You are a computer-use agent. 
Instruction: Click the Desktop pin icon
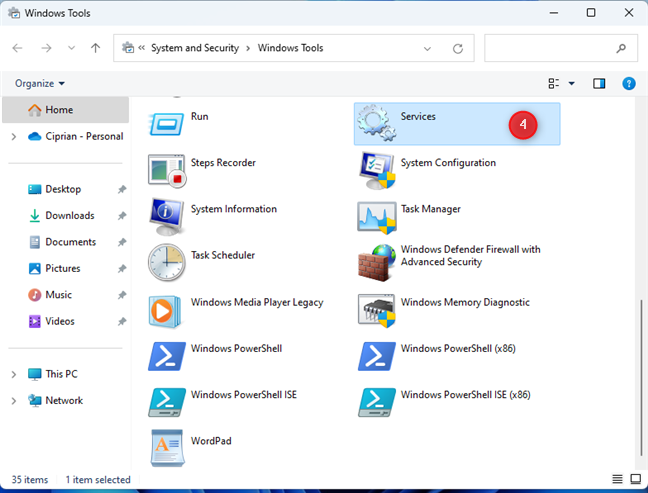[122, 189]
